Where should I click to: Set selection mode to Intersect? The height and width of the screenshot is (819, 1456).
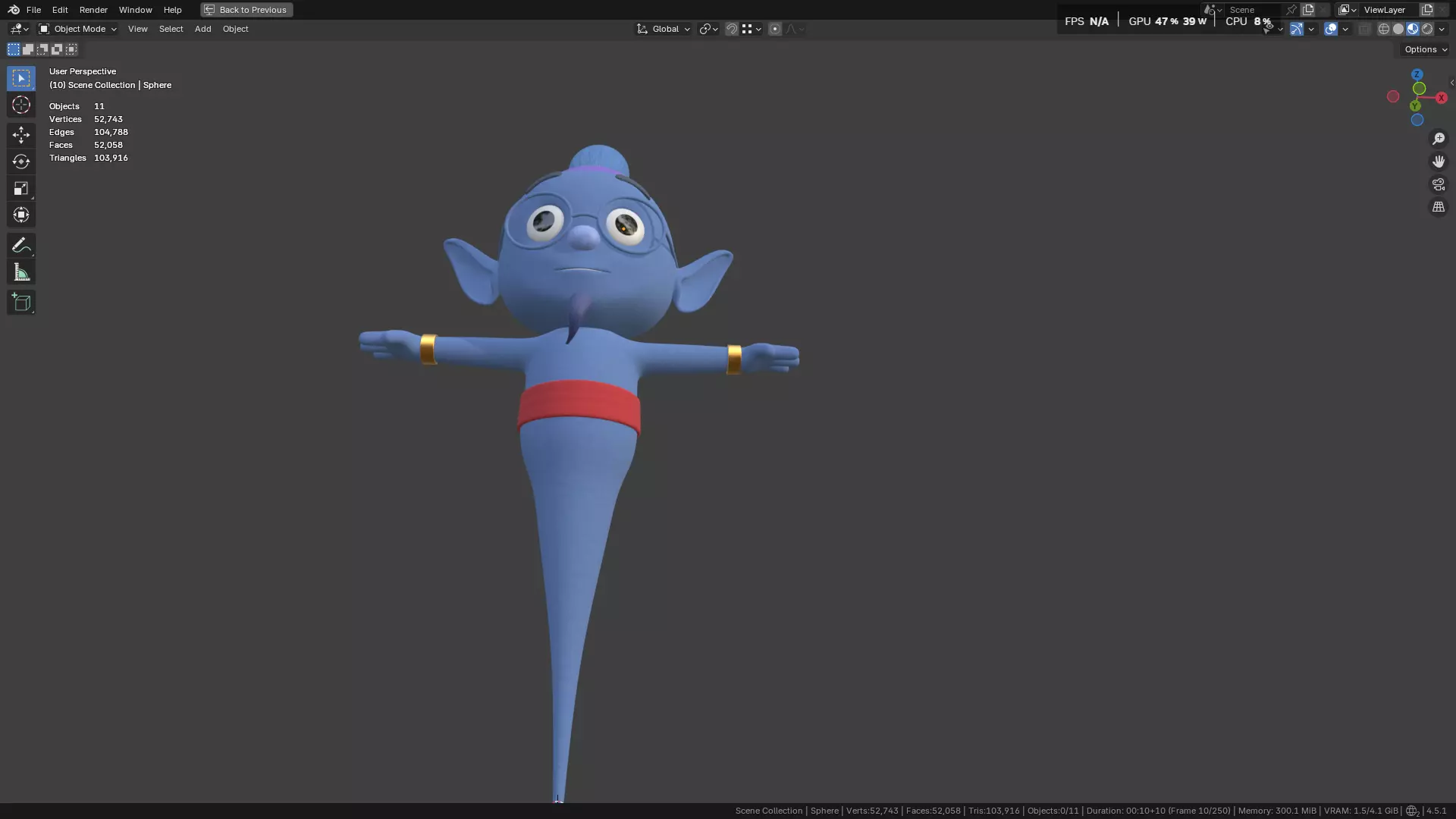[x=71, y=49]
